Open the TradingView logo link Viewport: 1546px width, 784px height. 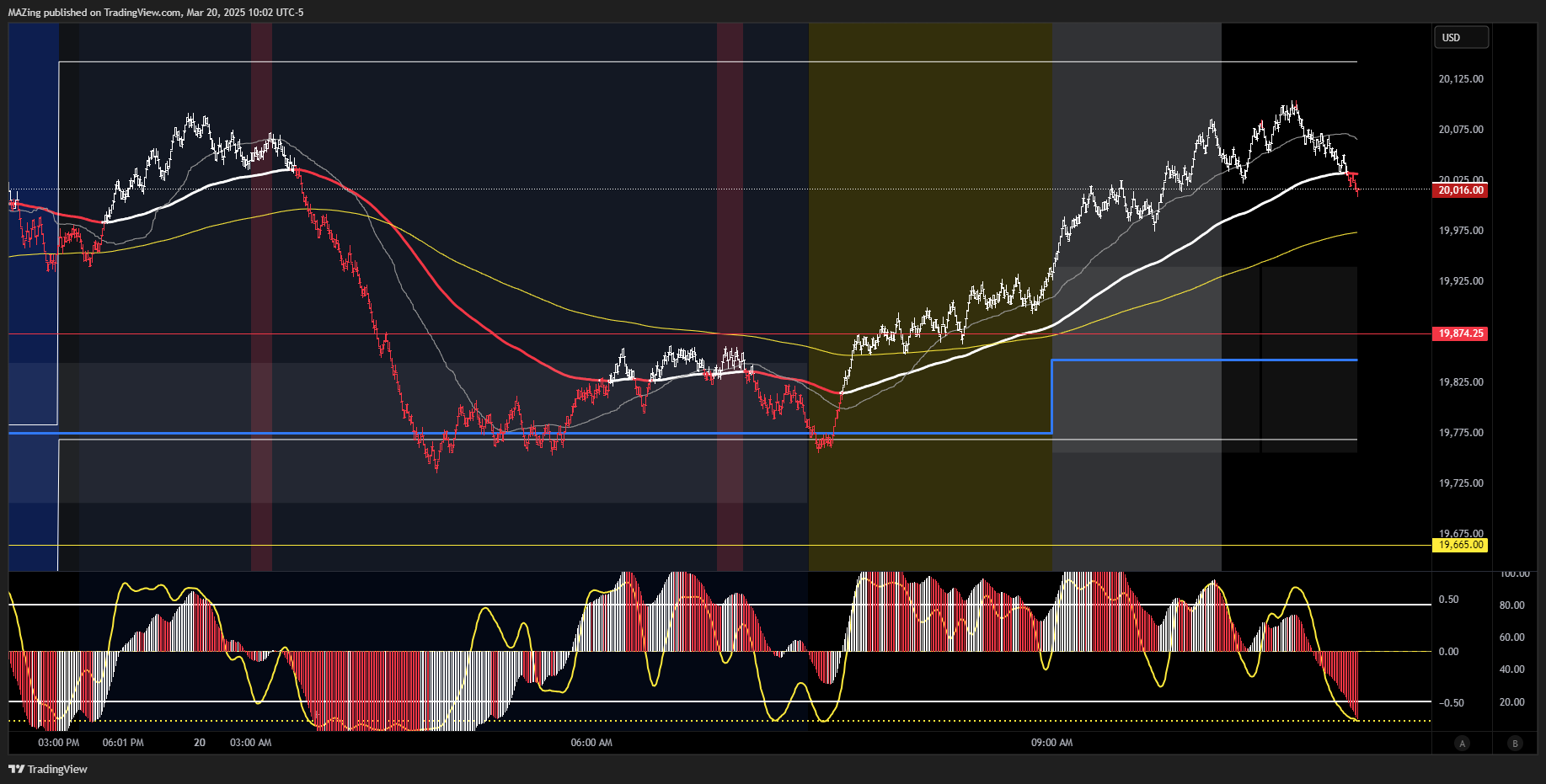(x=48, y=769)
